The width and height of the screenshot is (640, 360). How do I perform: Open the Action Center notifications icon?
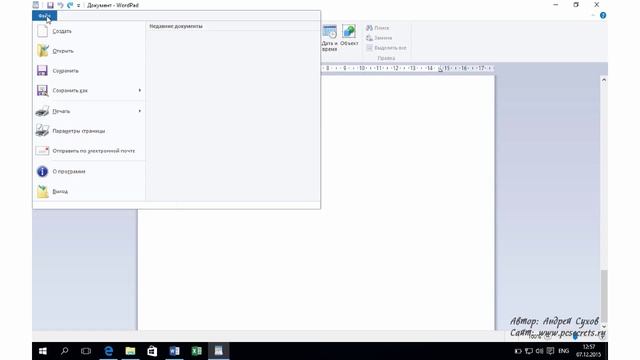click(x=550, y=351)
